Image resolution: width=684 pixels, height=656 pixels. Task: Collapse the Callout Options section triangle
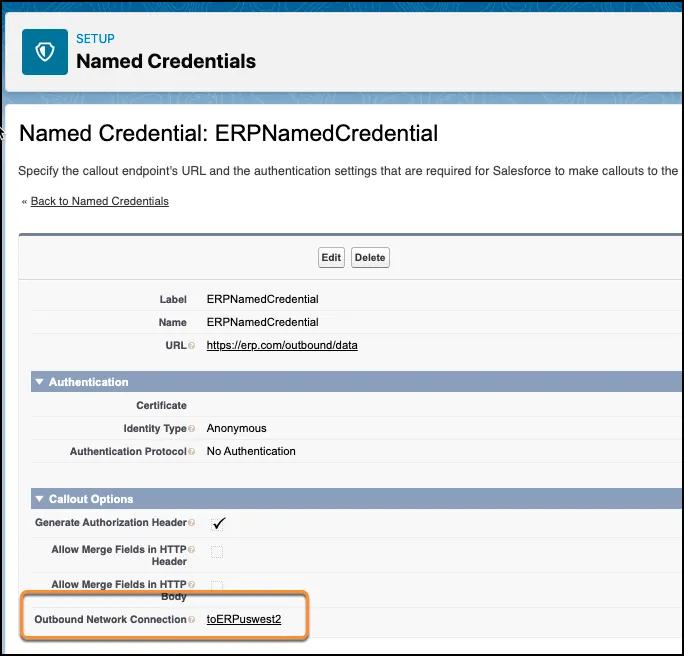pos(39,499)
